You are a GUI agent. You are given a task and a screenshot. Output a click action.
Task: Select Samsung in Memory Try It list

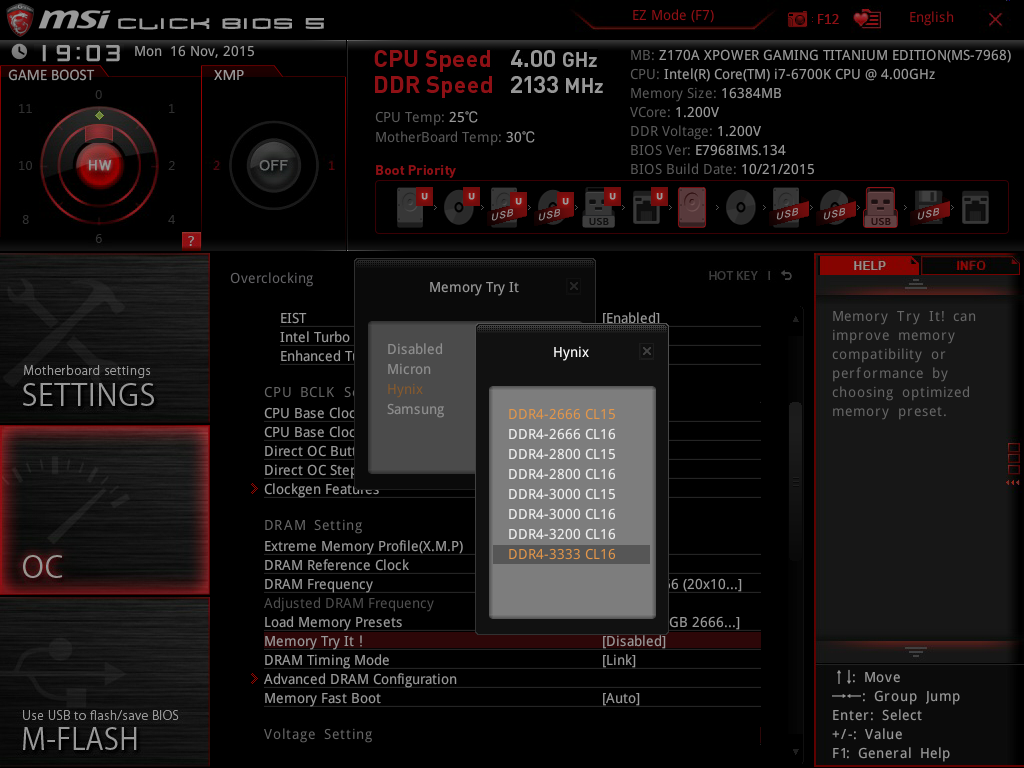pyautogui.click(x=415, y=409)
